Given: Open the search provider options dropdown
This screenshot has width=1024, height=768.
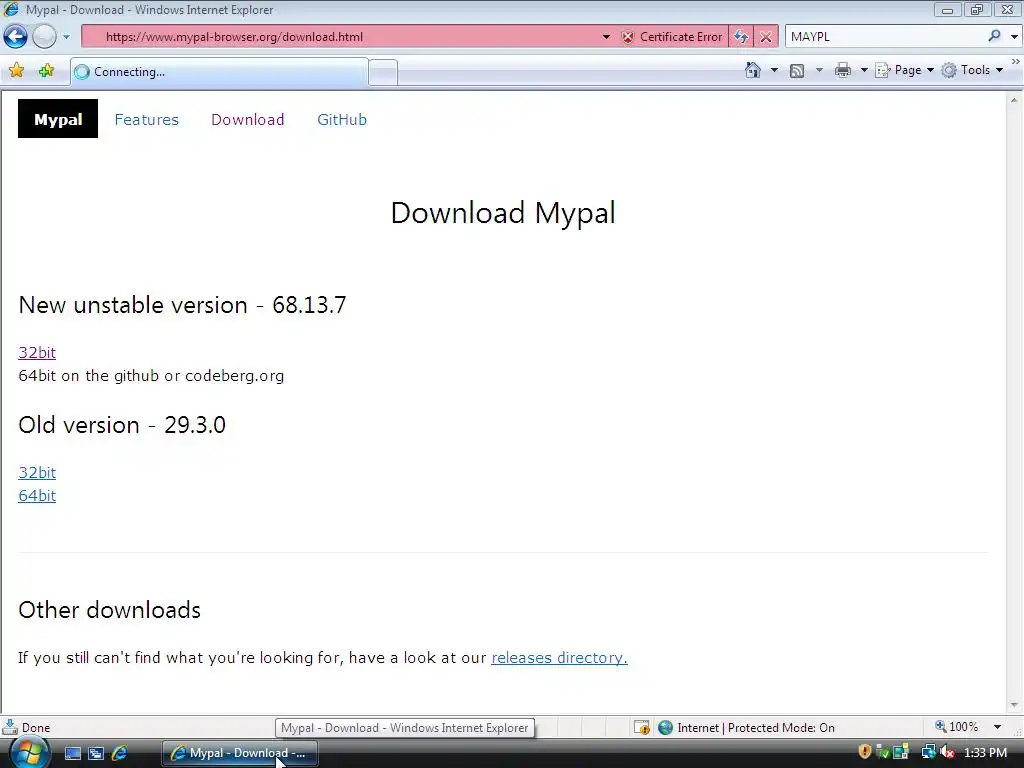Looking at the screenshot, I should coord(1014,37).
